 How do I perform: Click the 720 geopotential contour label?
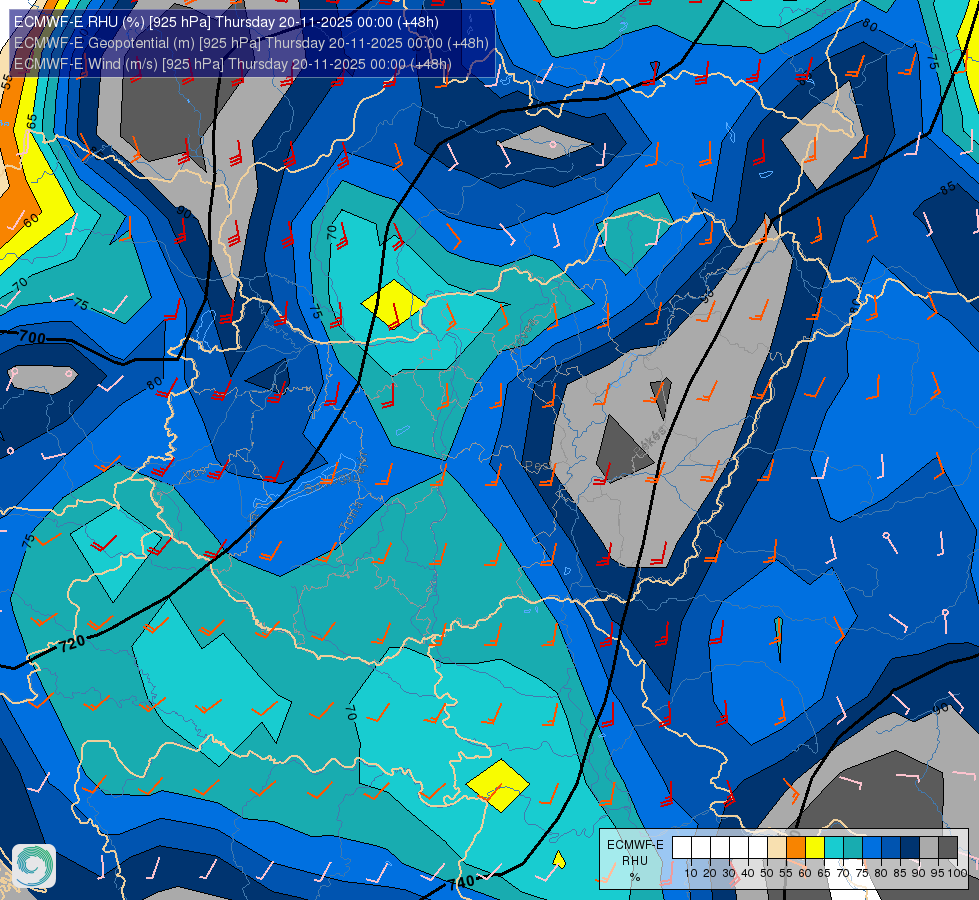72,643
